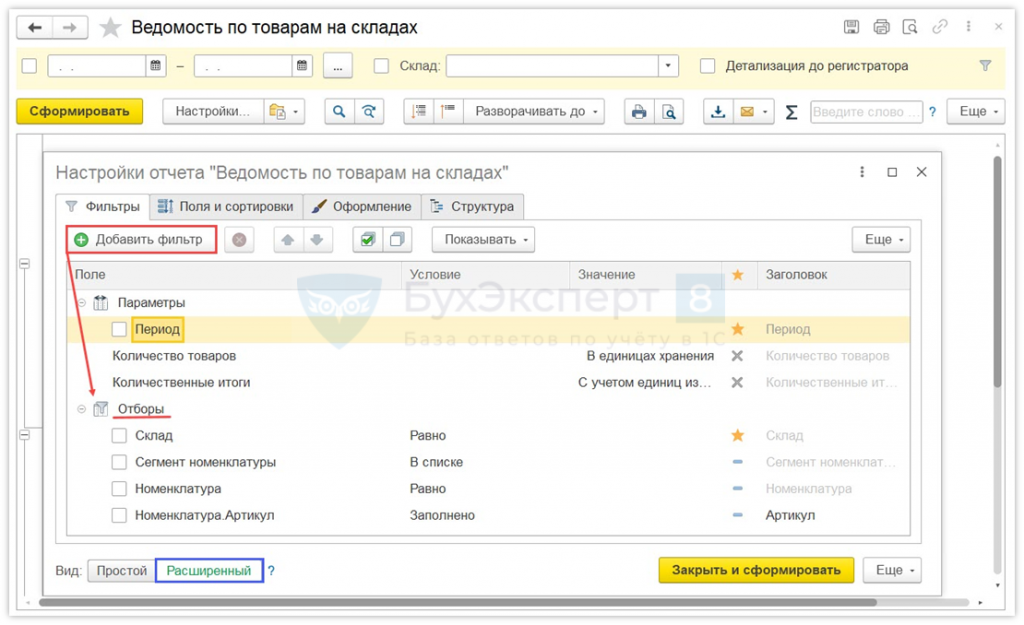Open the help question mark next to Расширенный

click(x=271, y=571)
